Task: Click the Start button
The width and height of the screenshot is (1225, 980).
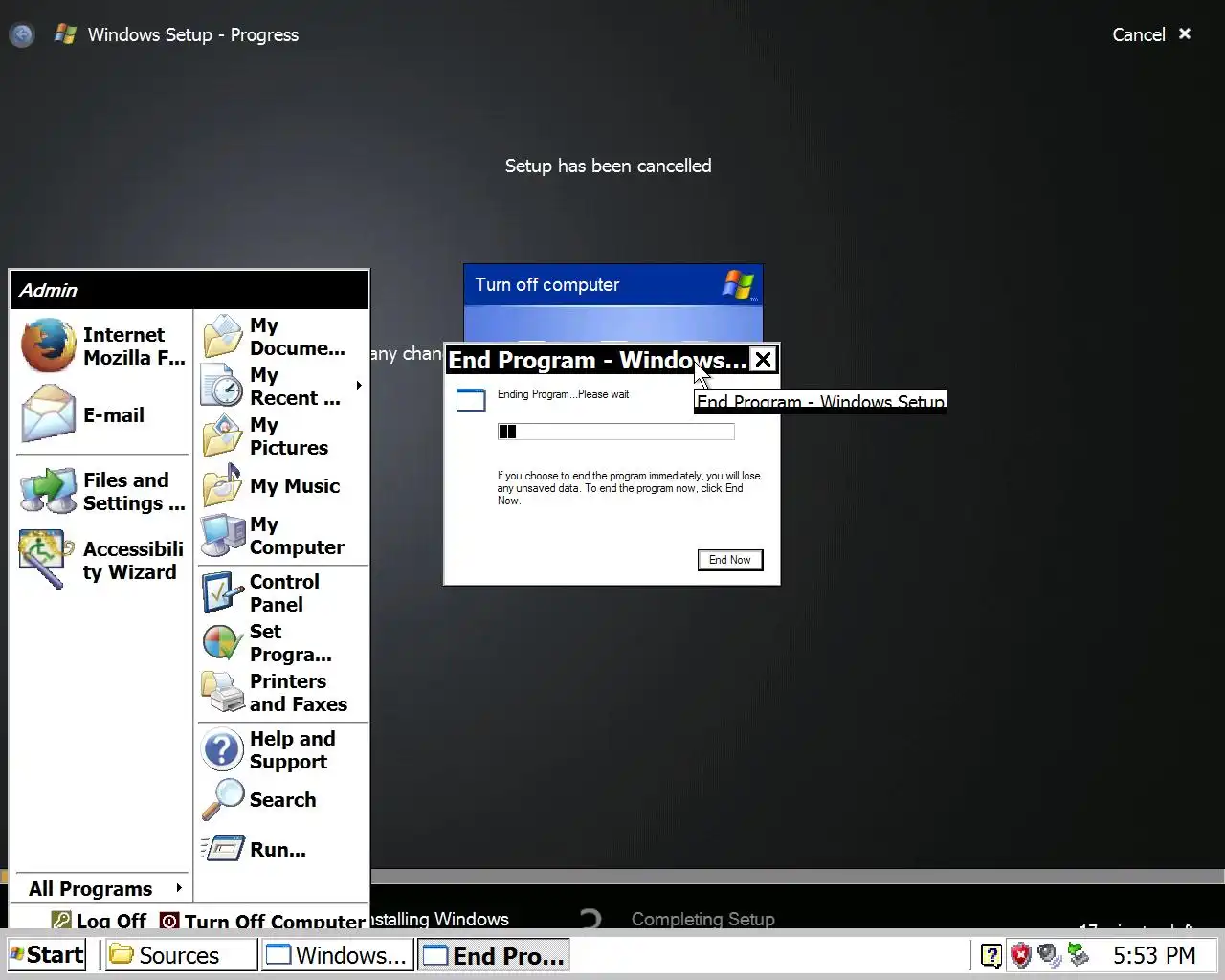Action: pyautogui.click(x=47, y=955)
